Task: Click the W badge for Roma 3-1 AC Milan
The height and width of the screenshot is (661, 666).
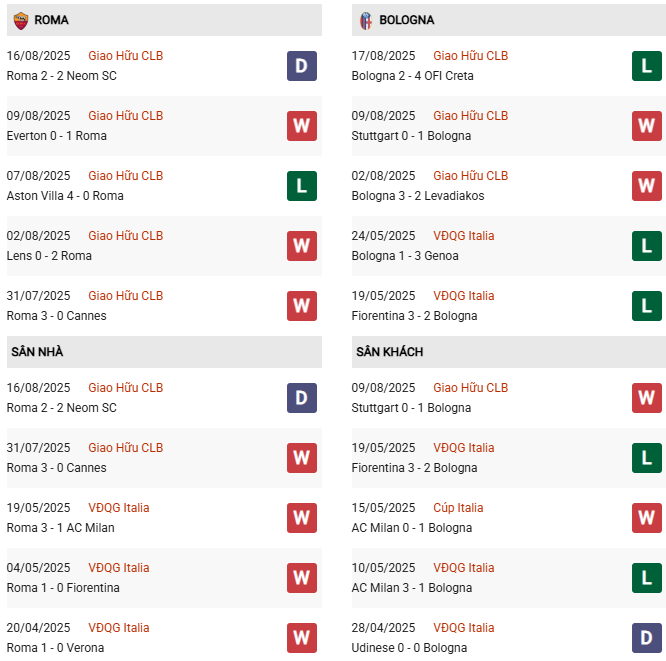Action: point(302,518)
